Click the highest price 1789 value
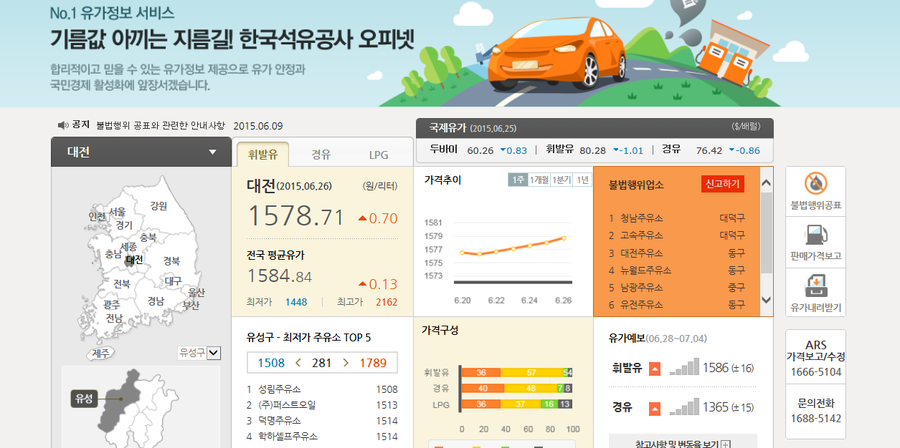Viewport: 900px width, 448px height. [x=373, y=363]
